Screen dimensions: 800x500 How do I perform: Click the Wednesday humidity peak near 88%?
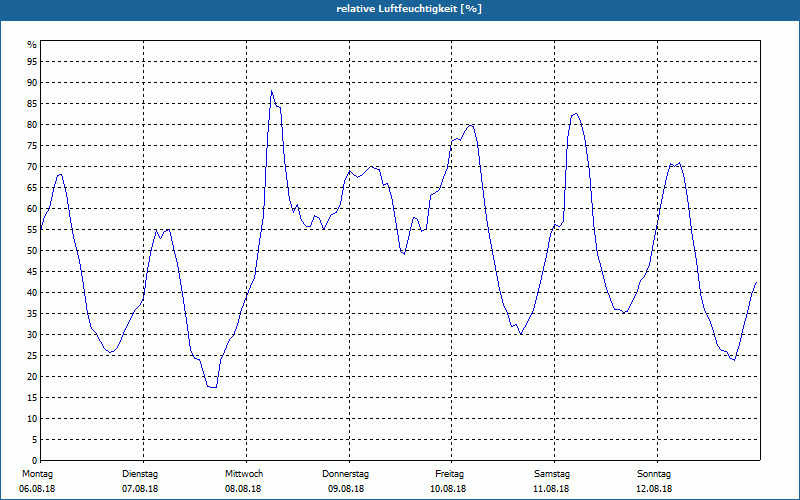[271, 91]
